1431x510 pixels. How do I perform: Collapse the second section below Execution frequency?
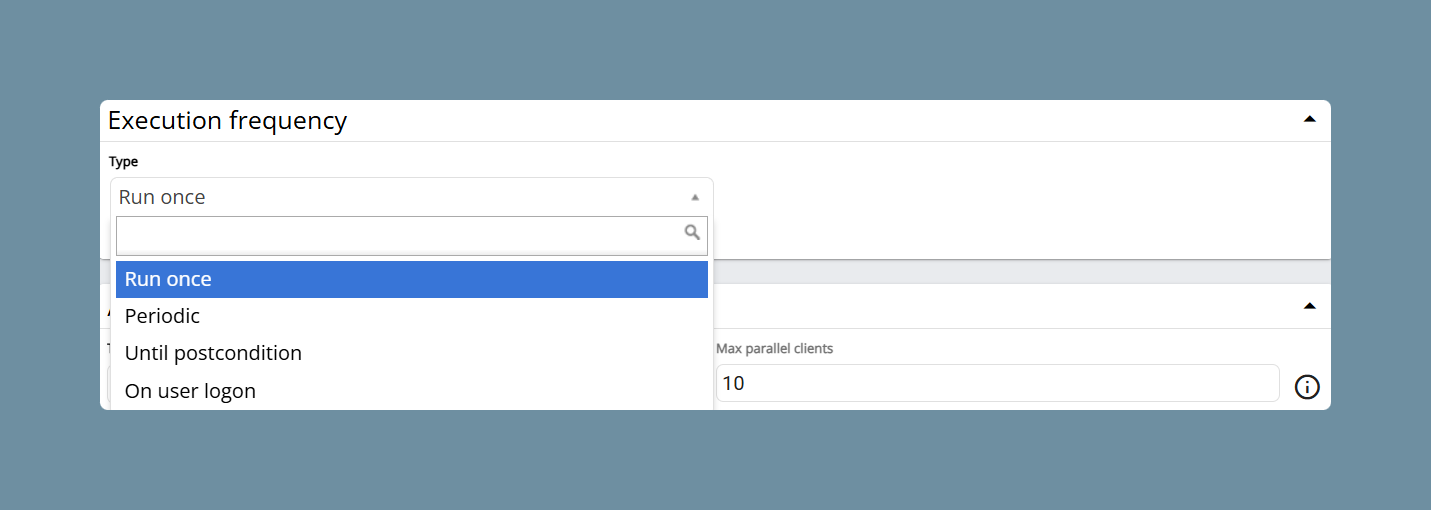[1309, 306]
